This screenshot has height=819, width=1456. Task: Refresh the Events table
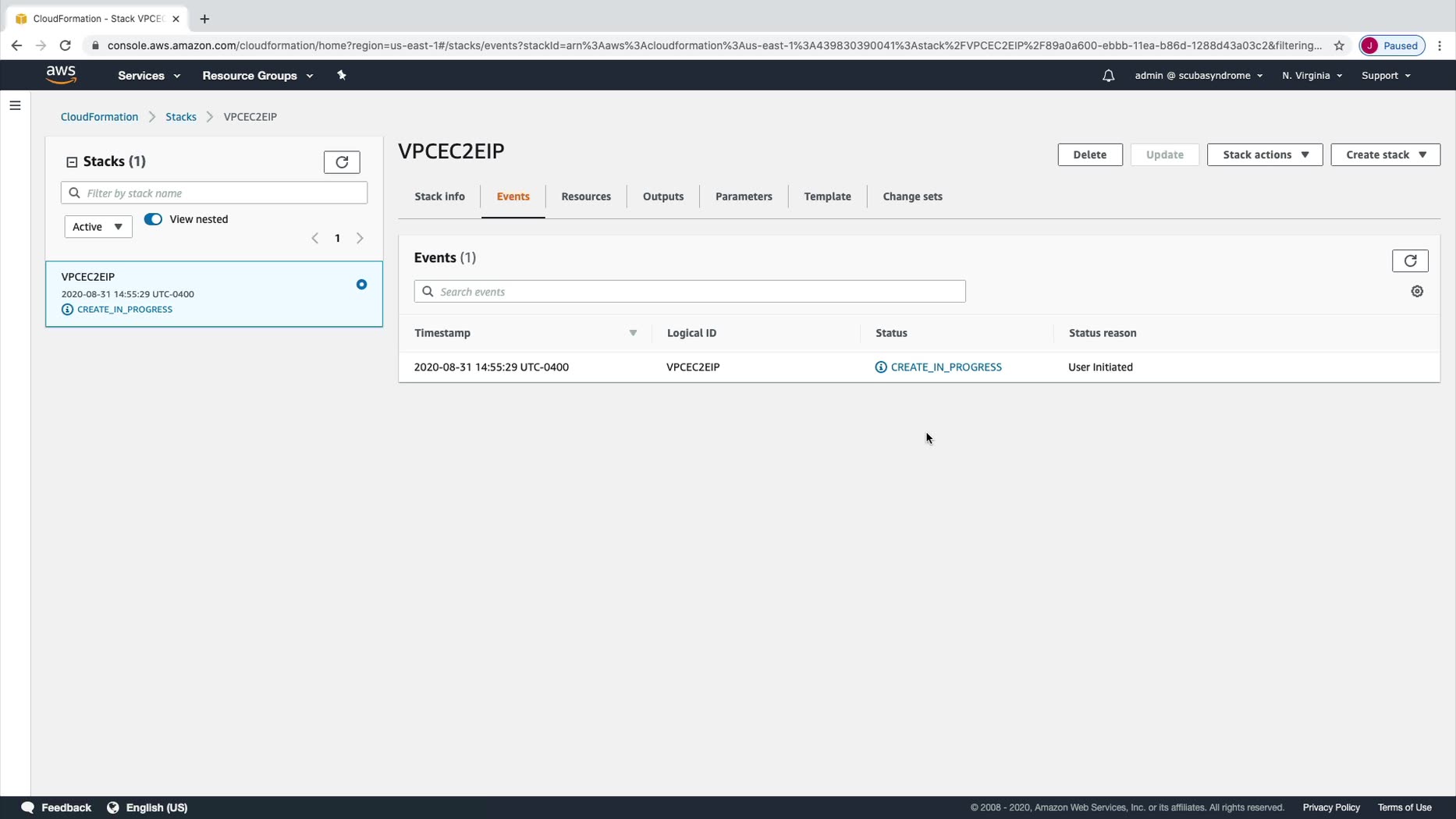coord(1410,261)
